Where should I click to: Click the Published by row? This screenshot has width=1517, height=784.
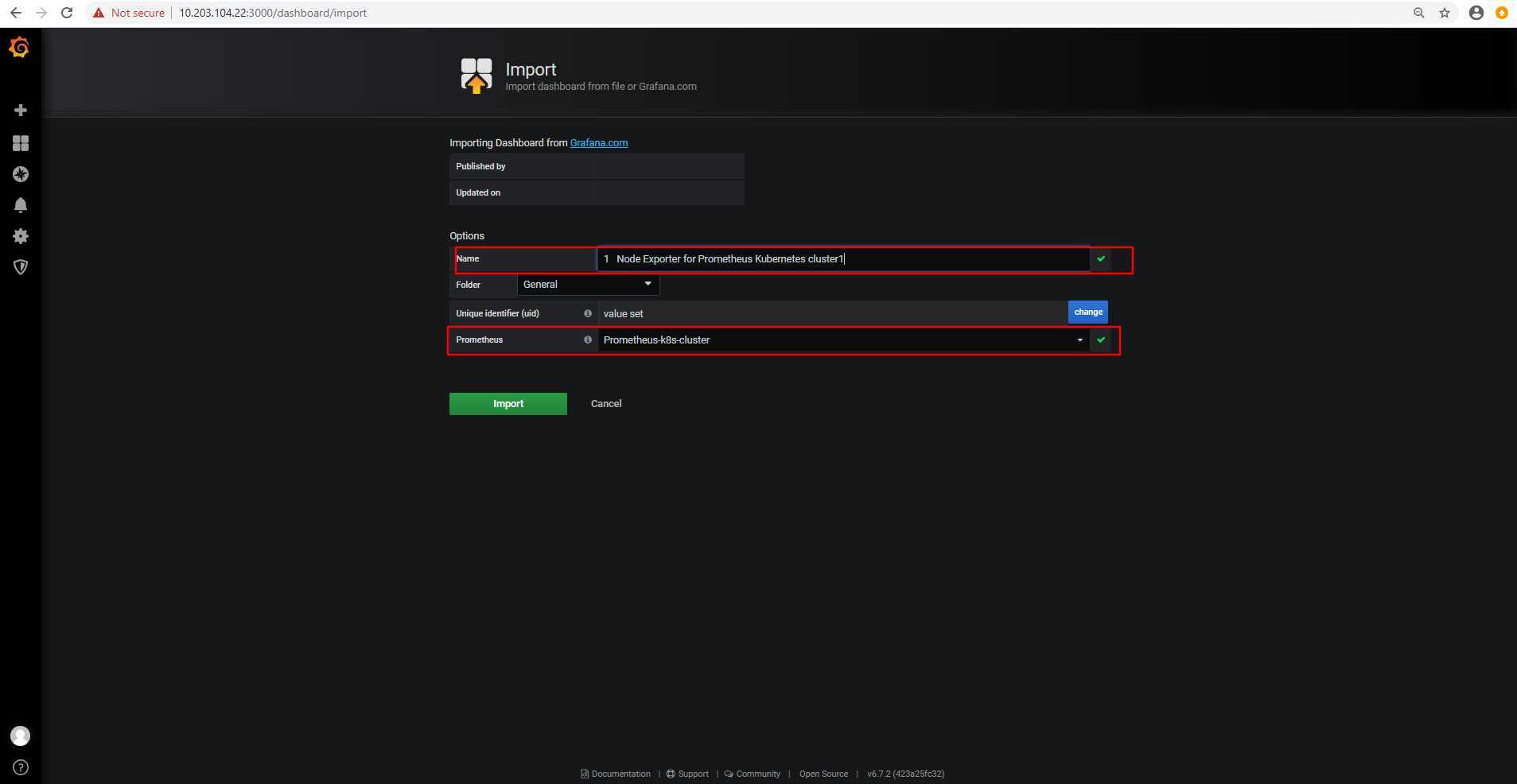pyautogui.click(x=597, y=166)
